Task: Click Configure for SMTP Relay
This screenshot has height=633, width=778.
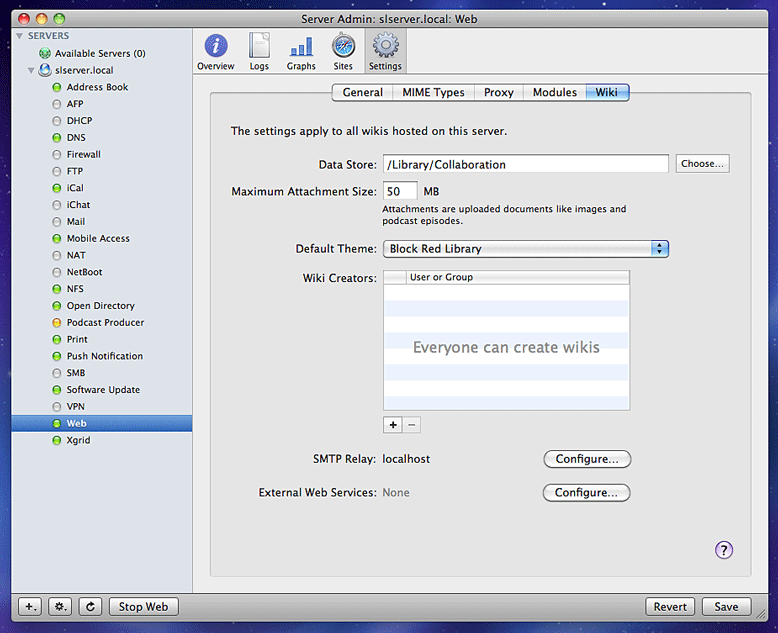Action: click(x=587, y=459)
